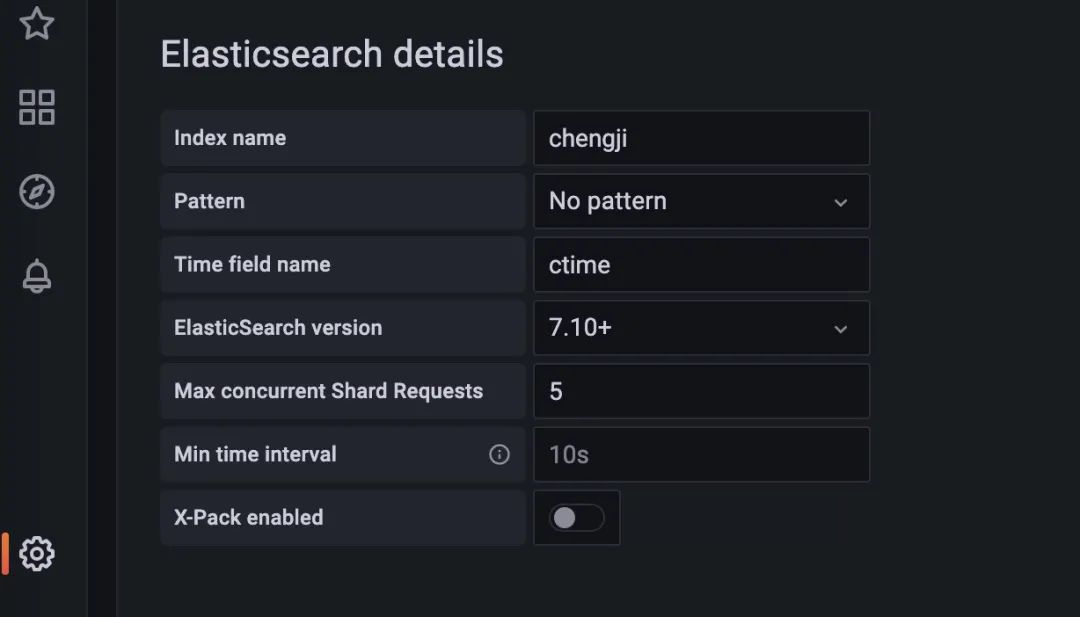Click the Index name input field

(x=701, y=138)
